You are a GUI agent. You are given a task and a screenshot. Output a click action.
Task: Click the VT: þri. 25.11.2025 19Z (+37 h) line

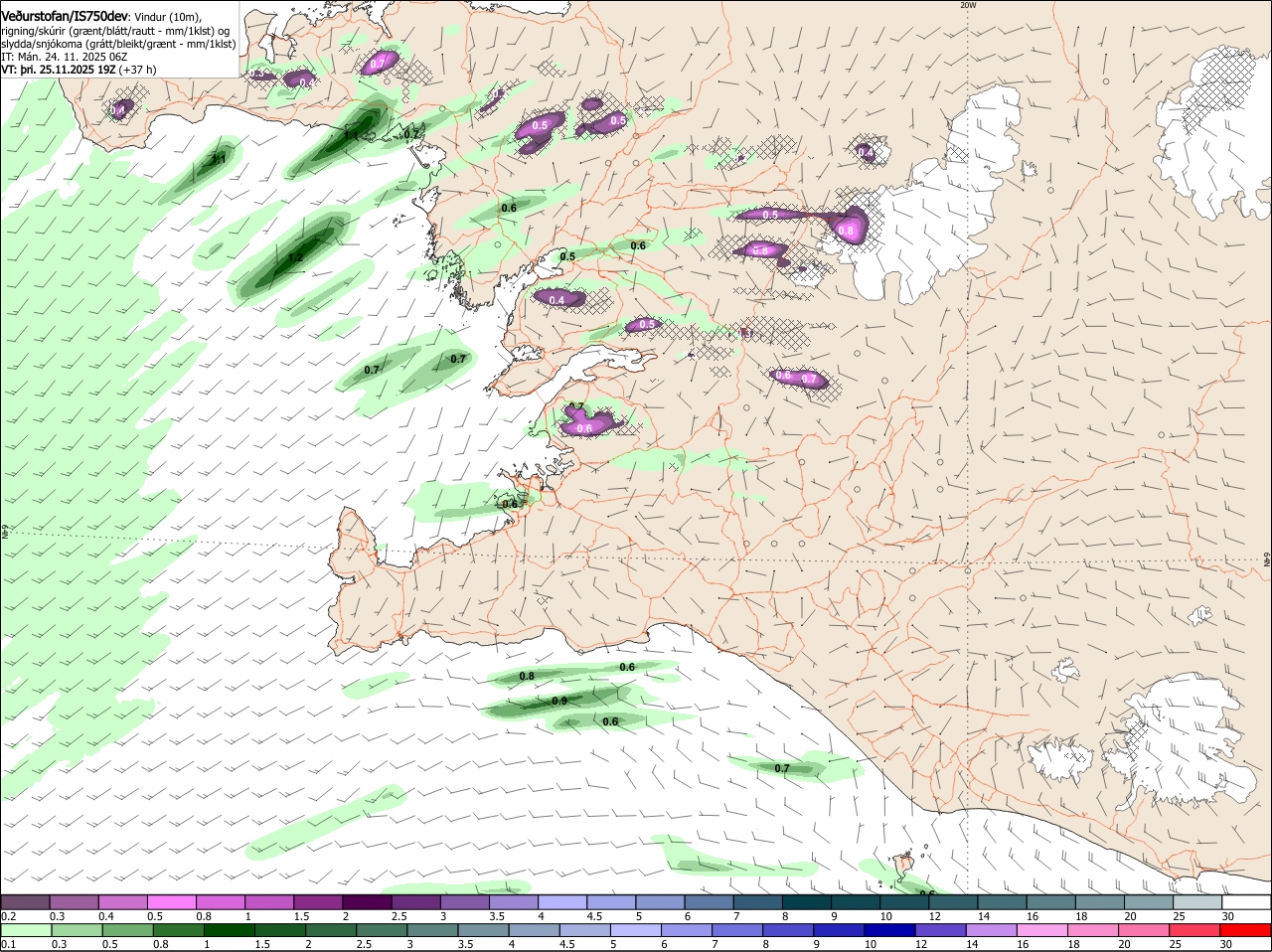(79, 70)
